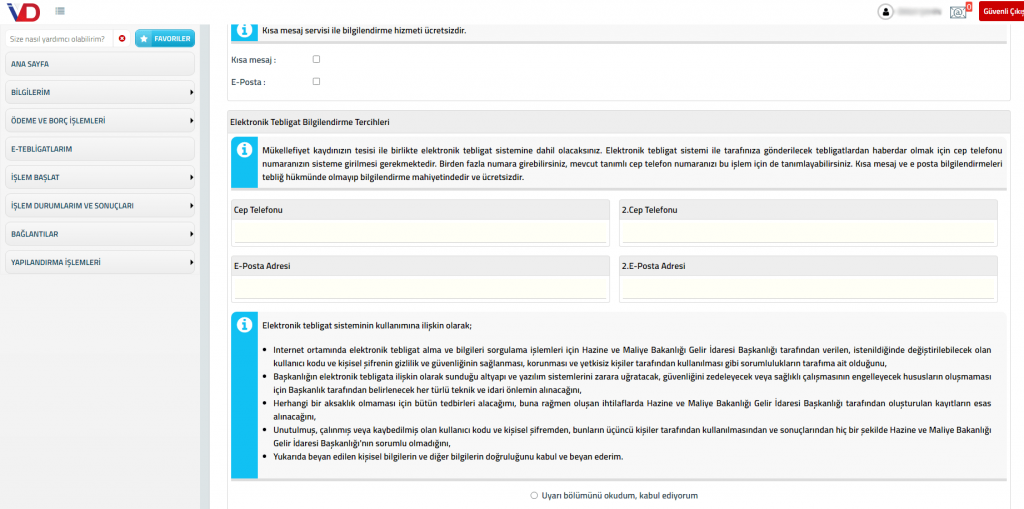Open ANA SAYFA menu item
Image resolution: width=1024 pixels, height=509 pixels.
pos(100,64)
